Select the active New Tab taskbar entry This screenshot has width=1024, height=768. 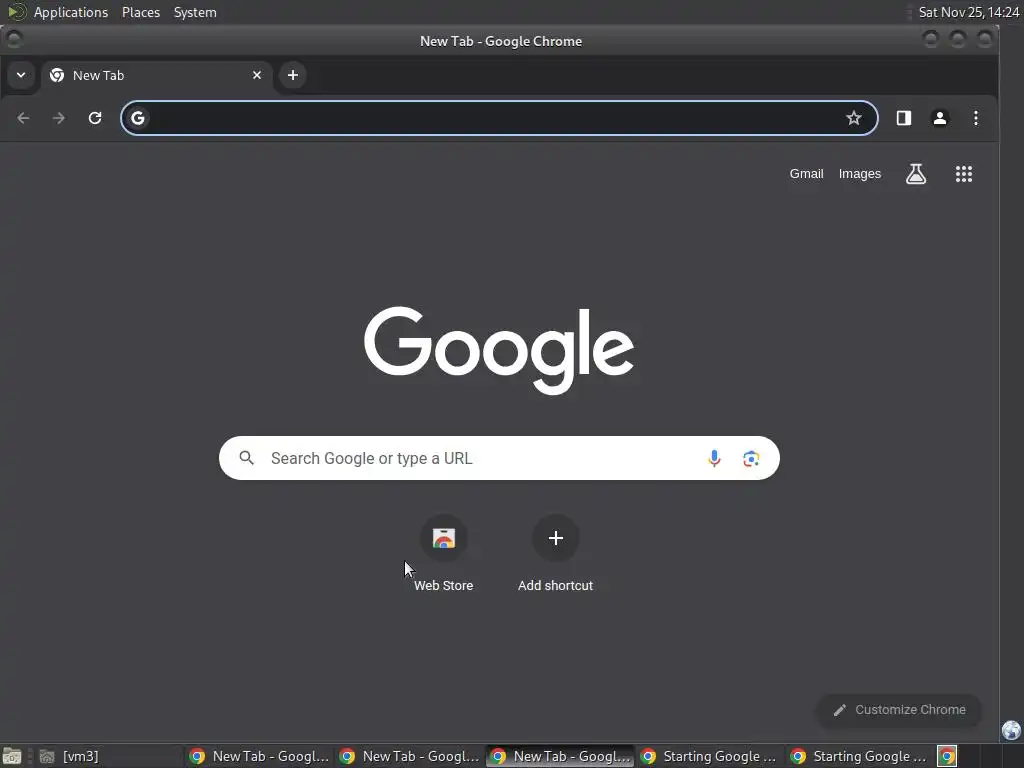coord(560,756)
